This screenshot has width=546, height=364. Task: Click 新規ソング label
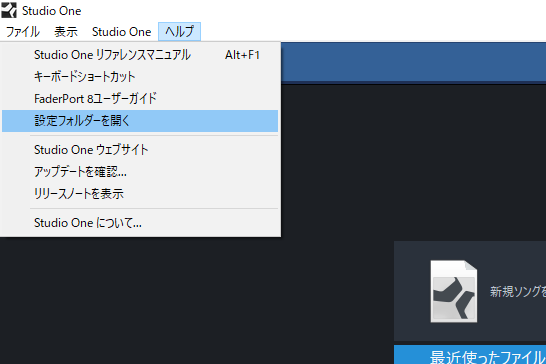click(x=518, y=291)
